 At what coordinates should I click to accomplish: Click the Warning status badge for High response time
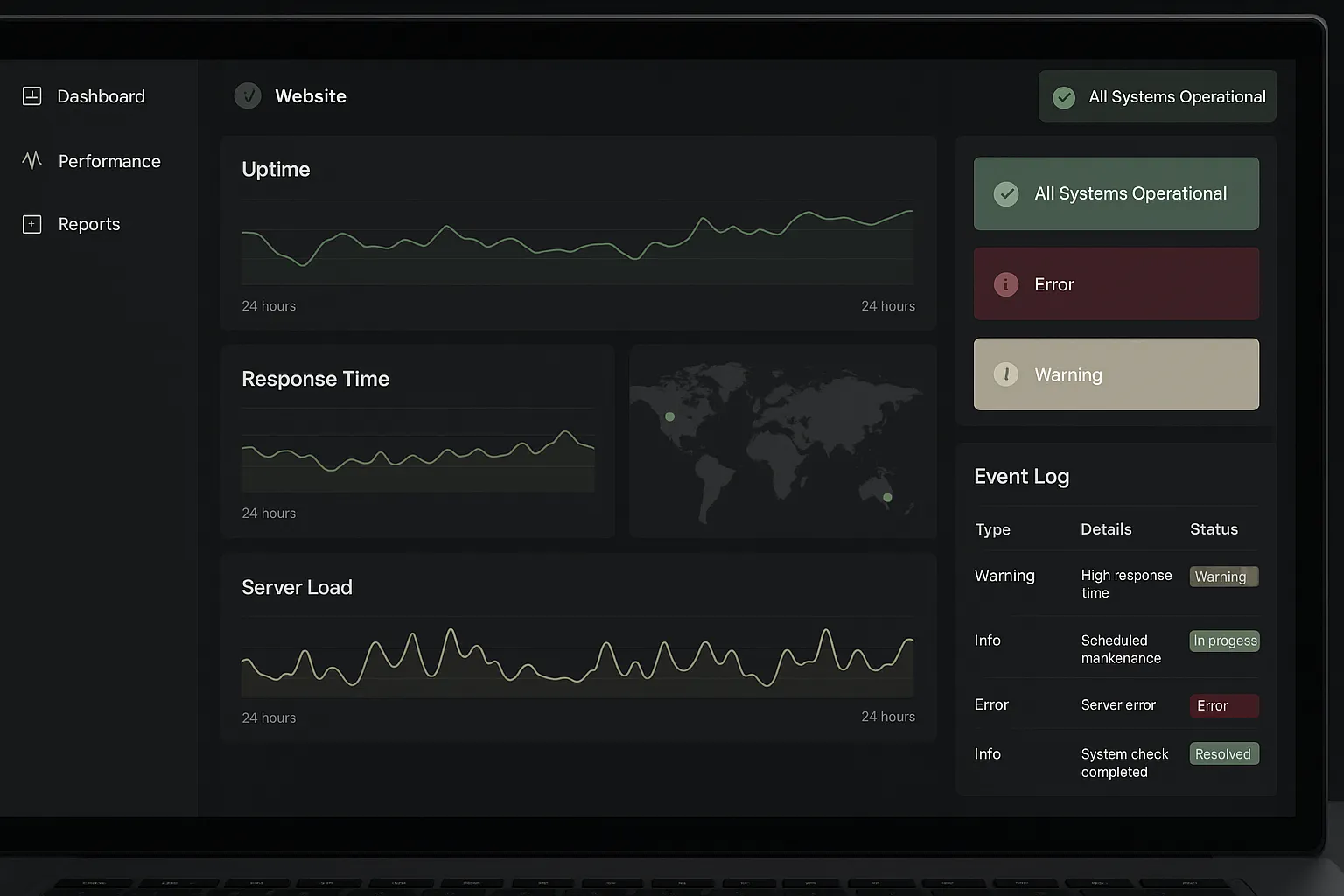1224,577
